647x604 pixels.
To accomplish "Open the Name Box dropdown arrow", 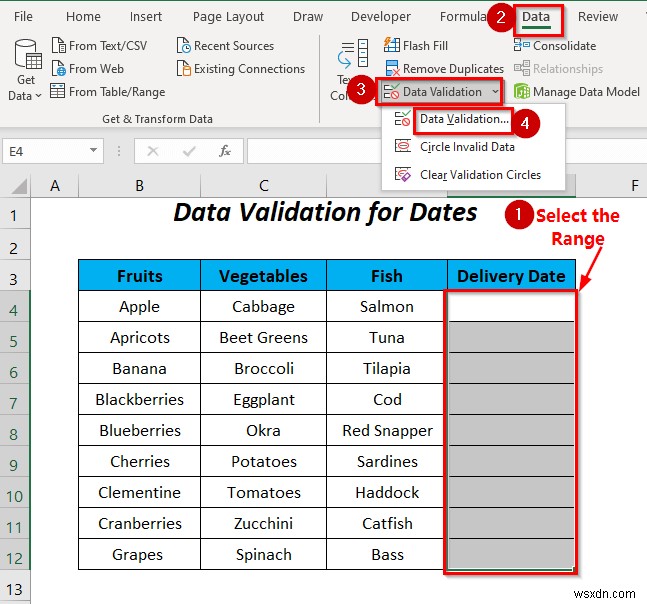I will tap(94, 151).
